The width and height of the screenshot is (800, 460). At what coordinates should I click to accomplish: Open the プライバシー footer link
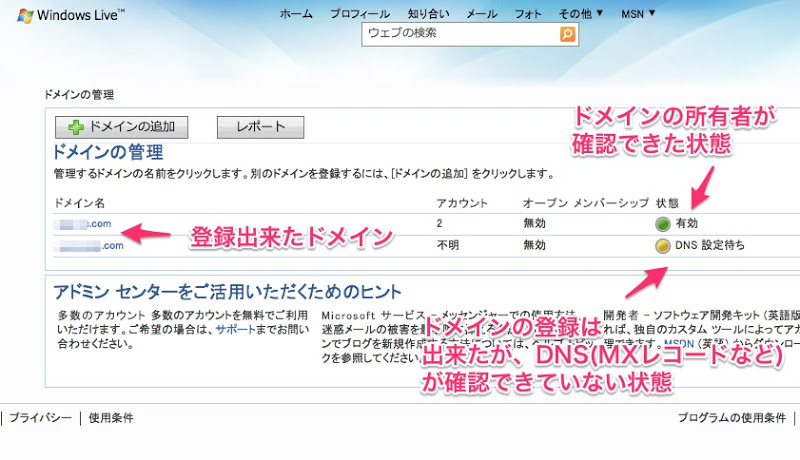pyautogui.click(x=40, y=418)
